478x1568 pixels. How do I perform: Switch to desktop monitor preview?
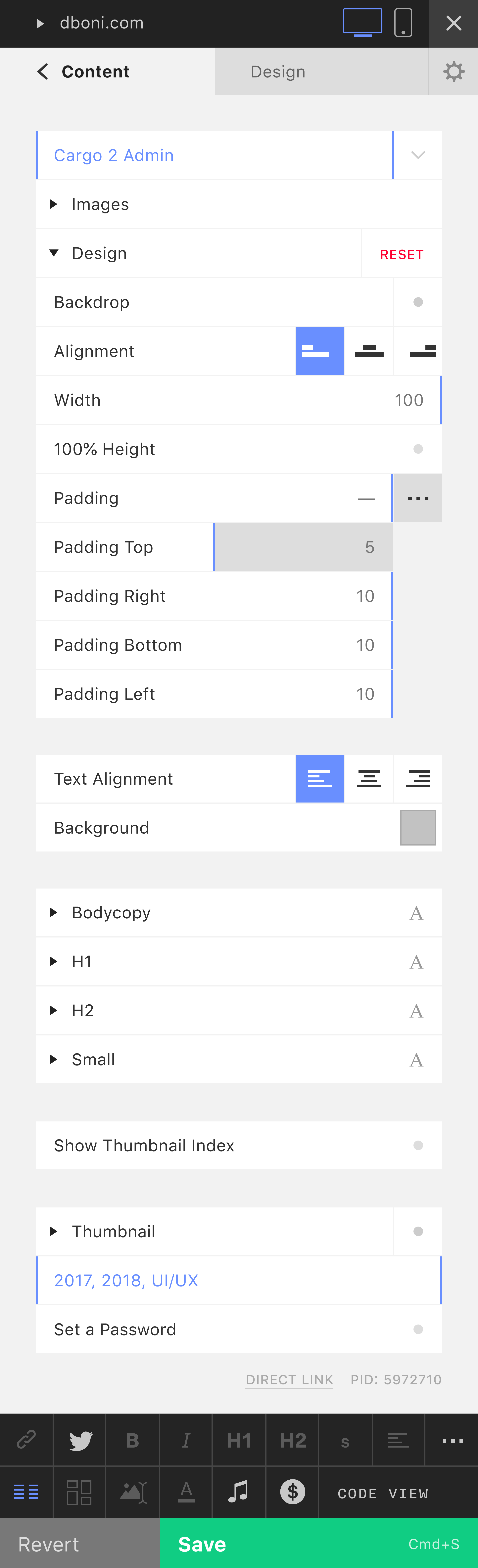pyautogui.click(x=362, y=23)
